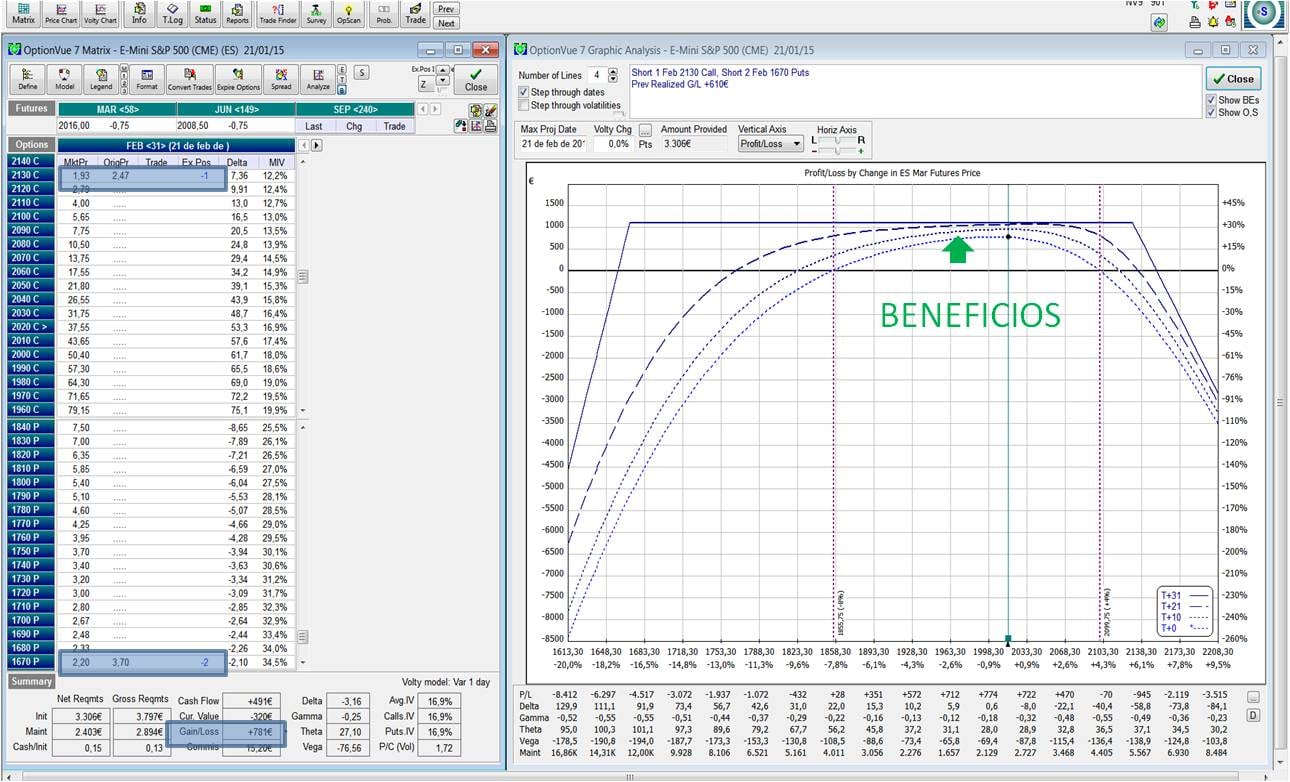Uncheck the Show BEs option
This screenshot has height=782, width=1290.
coord(1211,100)
